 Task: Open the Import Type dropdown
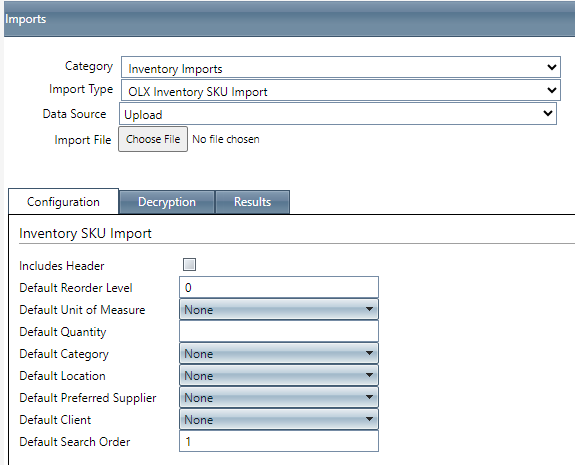[341, 90]
